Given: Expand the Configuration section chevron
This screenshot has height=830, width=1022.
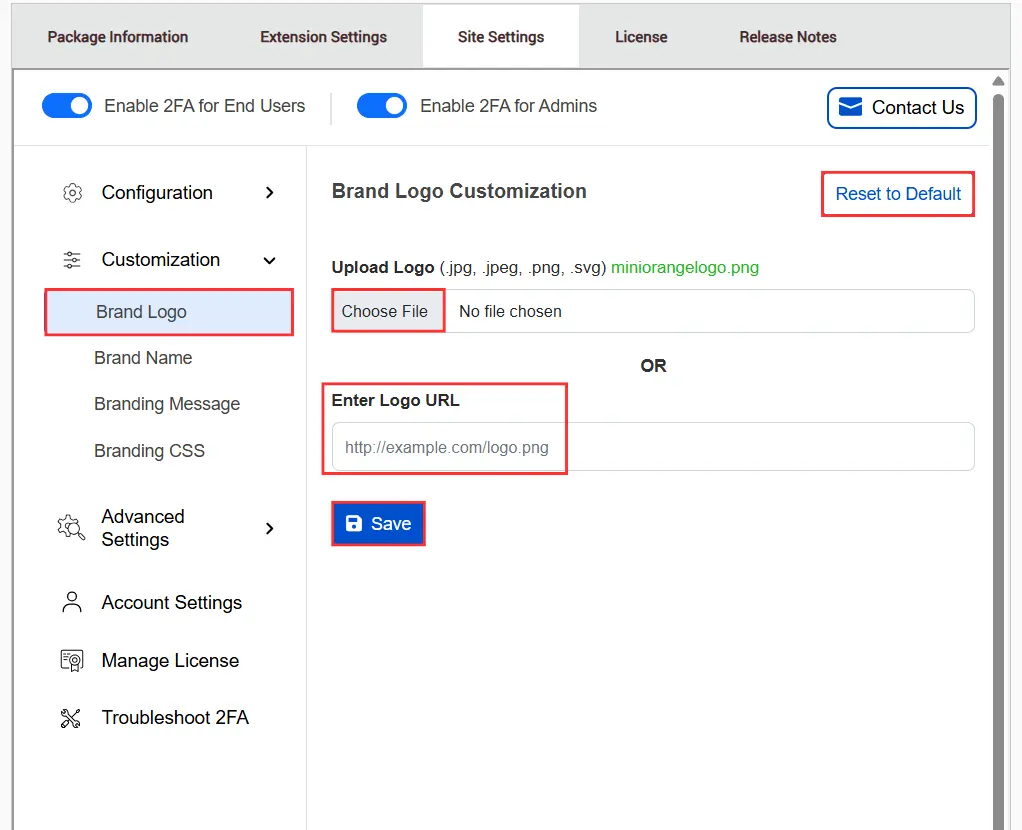Looking at the screenshot, I should (x=269, y=193).
